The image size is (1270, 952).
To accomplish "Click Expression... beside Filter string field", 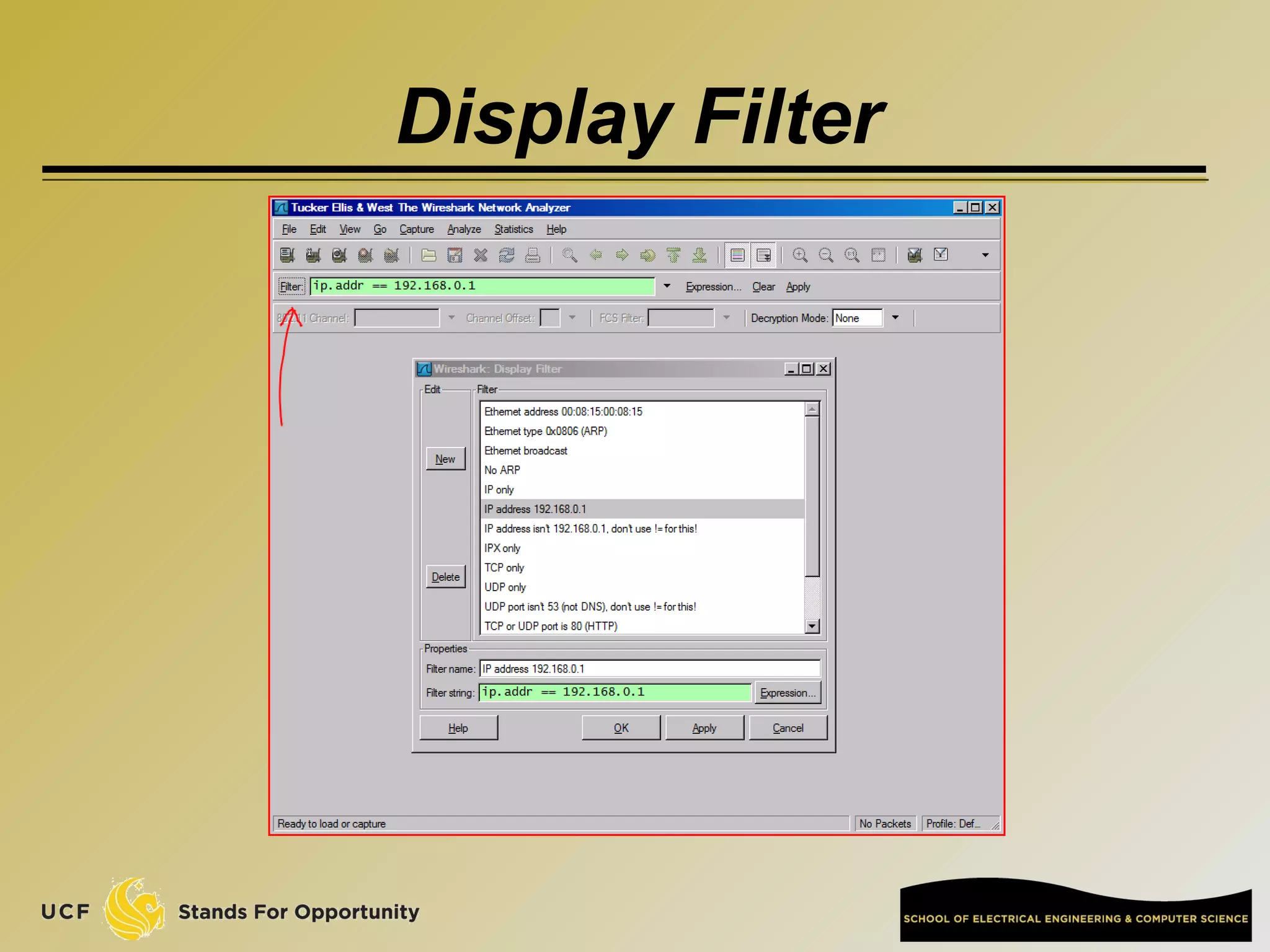I will (x=788, y=692).
